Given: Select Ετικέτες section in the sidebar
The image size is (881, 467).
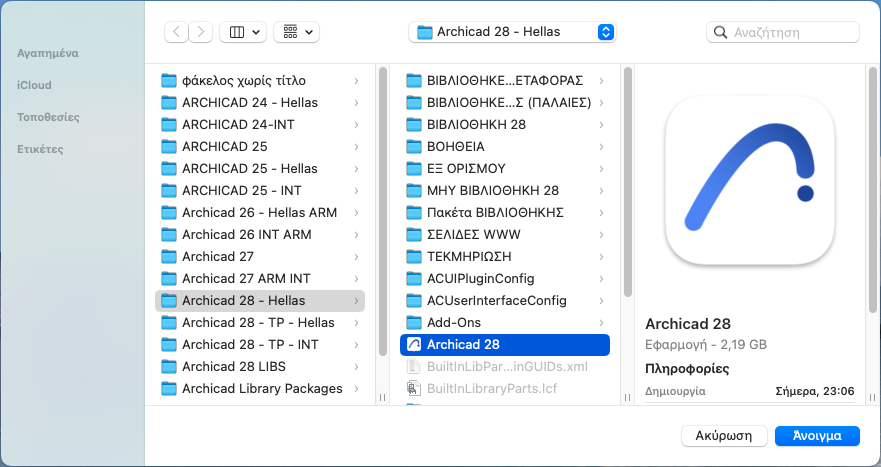Looking at the screenshot, I should (40, 149).
